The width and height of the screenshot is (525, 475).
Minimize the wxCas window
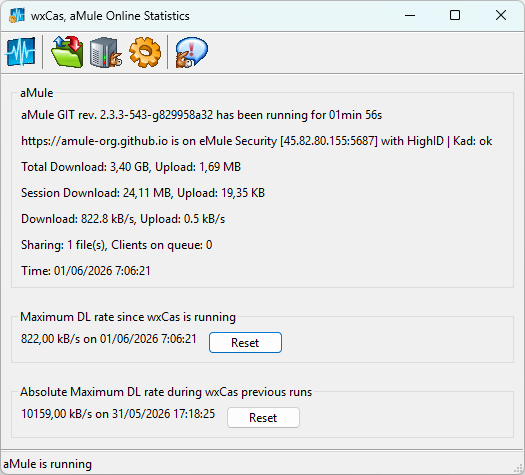click(410, 15)
